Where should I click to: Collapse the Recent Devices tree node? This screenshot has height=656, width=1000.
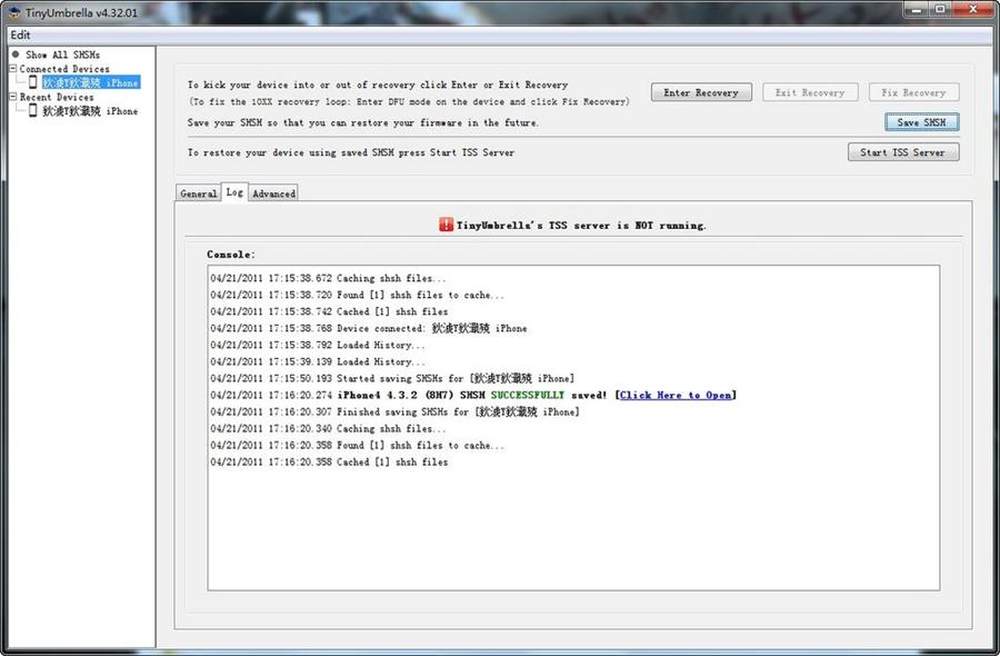[13, 96]
